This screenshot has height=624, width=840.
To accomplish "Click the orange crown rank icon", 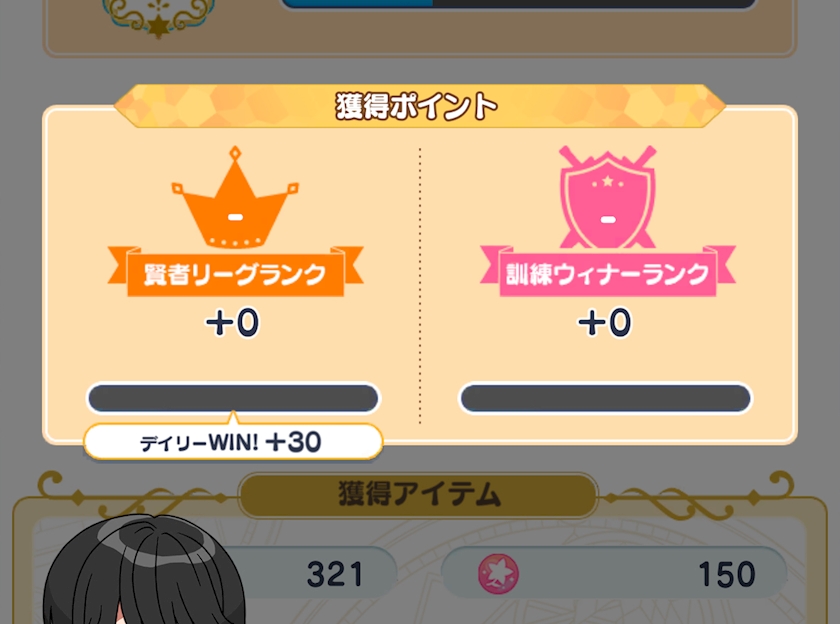I will click(x=235, y=197).
